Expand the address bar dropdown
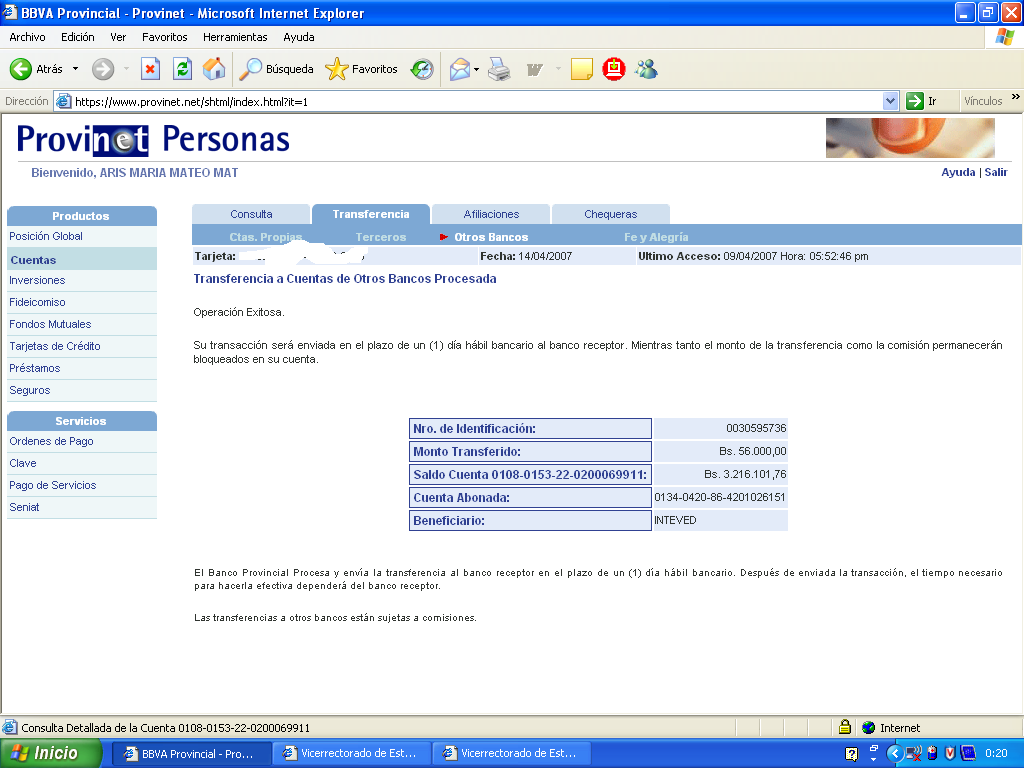This screenshot has height=768, width=1024. [889, 101]
